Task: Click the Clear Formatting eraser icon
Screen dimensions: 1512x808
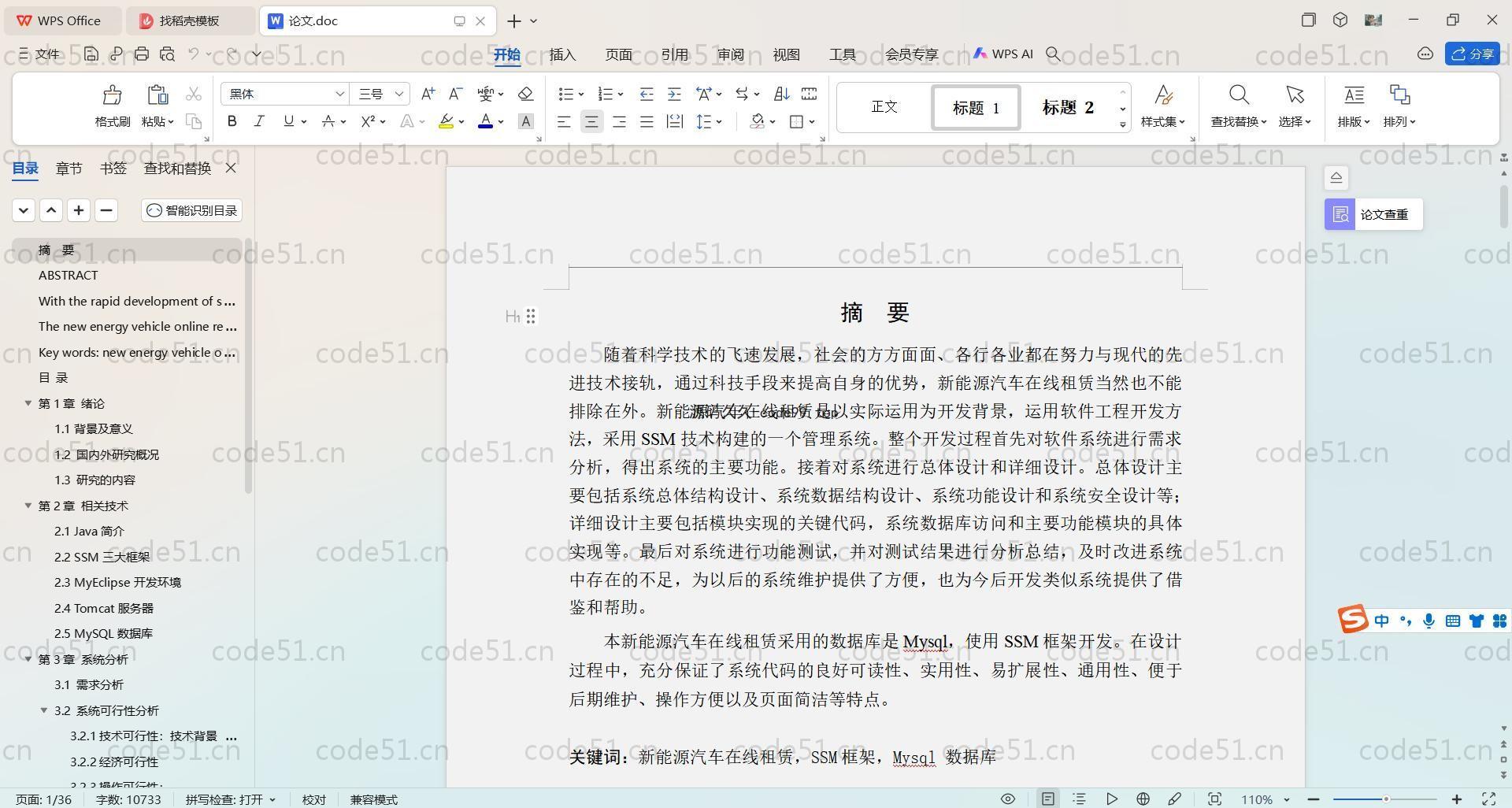Action: (x=525, y=94)
